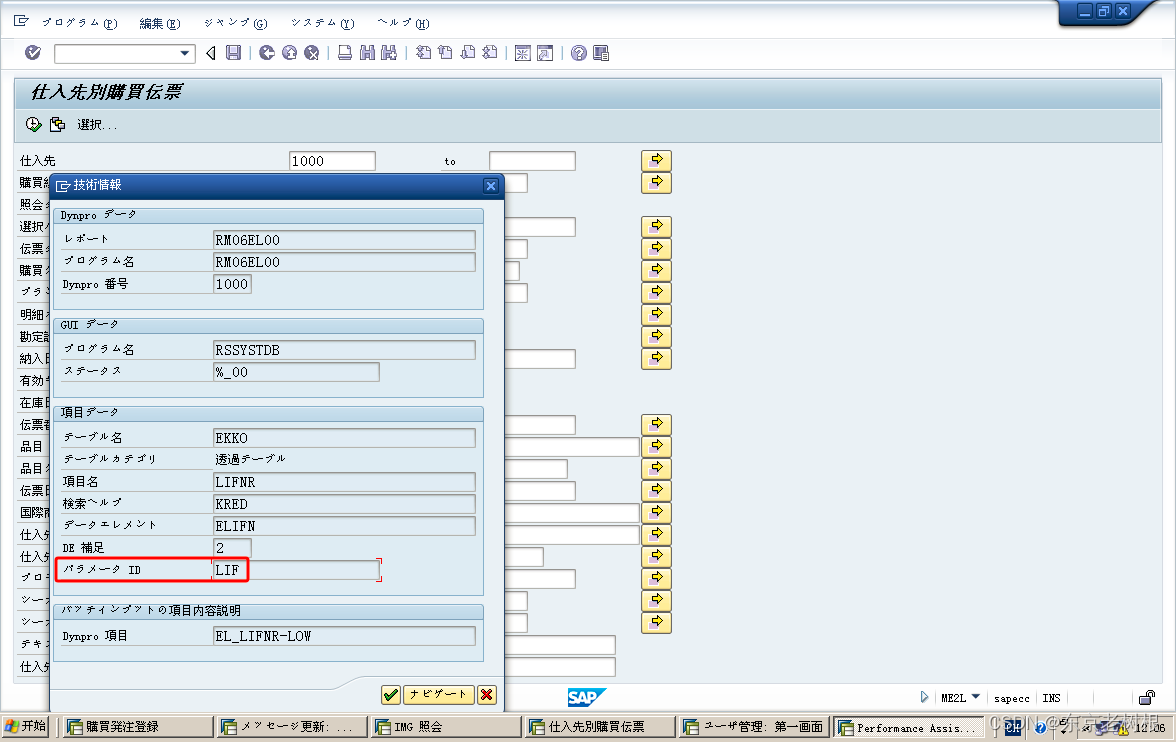Click the red Cancel circle toolbar icon
The height and width of the screenshot is (742, 1176).
(x=309, y=53)
